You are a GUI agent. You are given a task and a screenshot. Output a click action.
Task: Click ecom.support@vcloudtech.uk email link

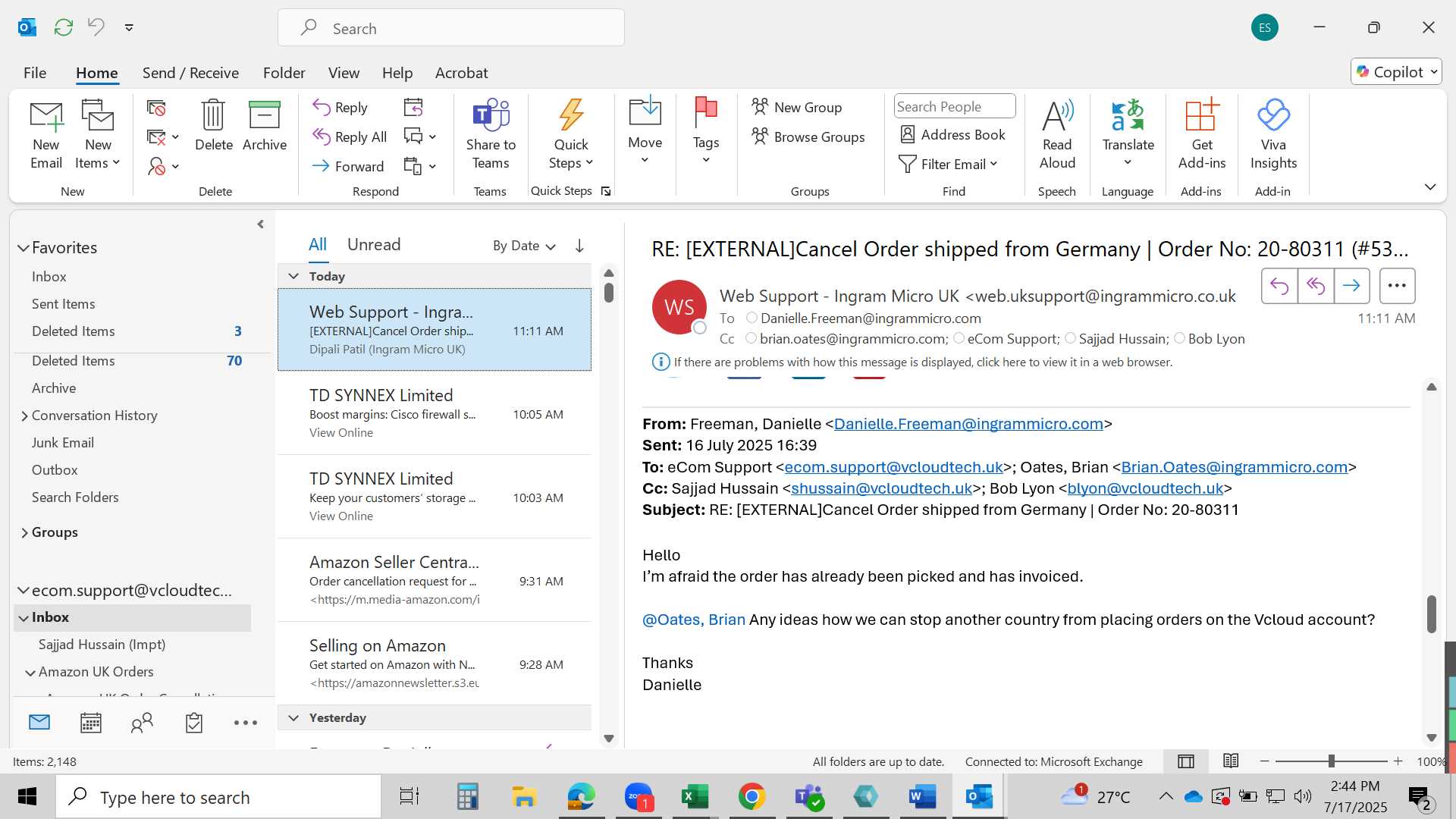click(894, 467)
